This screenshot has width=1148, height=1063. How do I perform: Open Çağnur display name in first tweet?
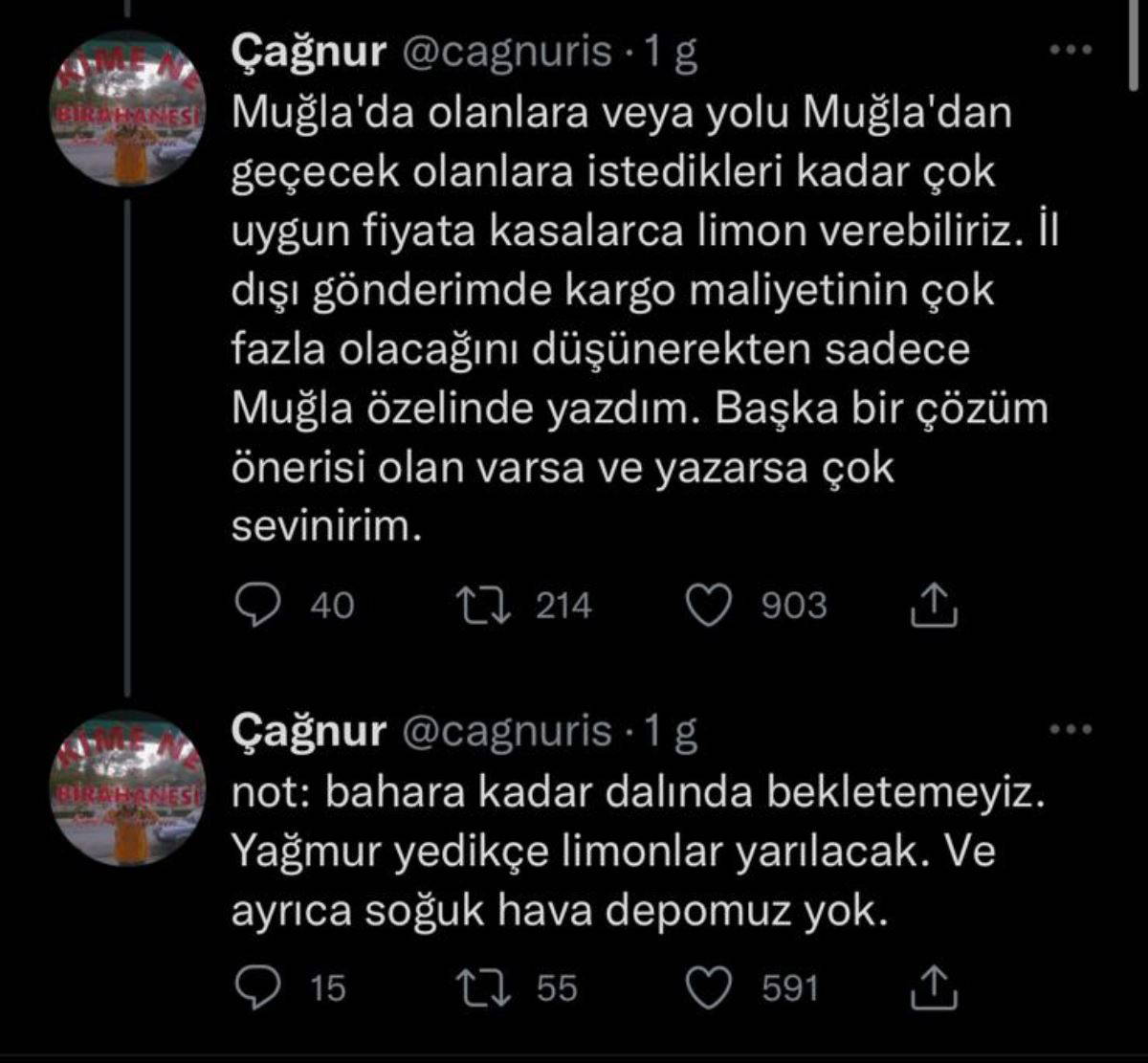(308, 54)
